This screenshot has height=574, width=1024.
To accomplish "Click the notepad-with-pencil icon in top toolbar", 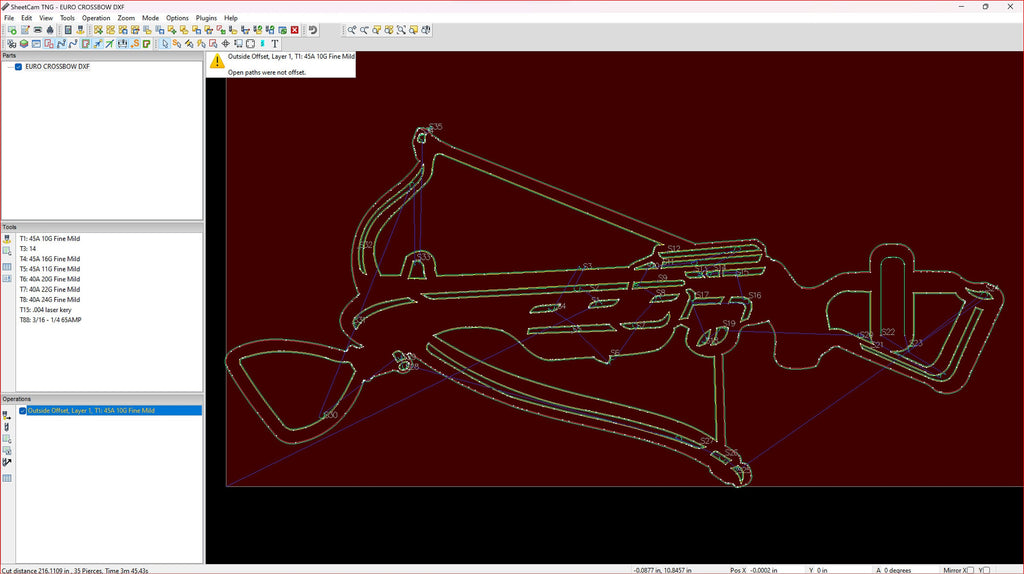I will [25, 30].
